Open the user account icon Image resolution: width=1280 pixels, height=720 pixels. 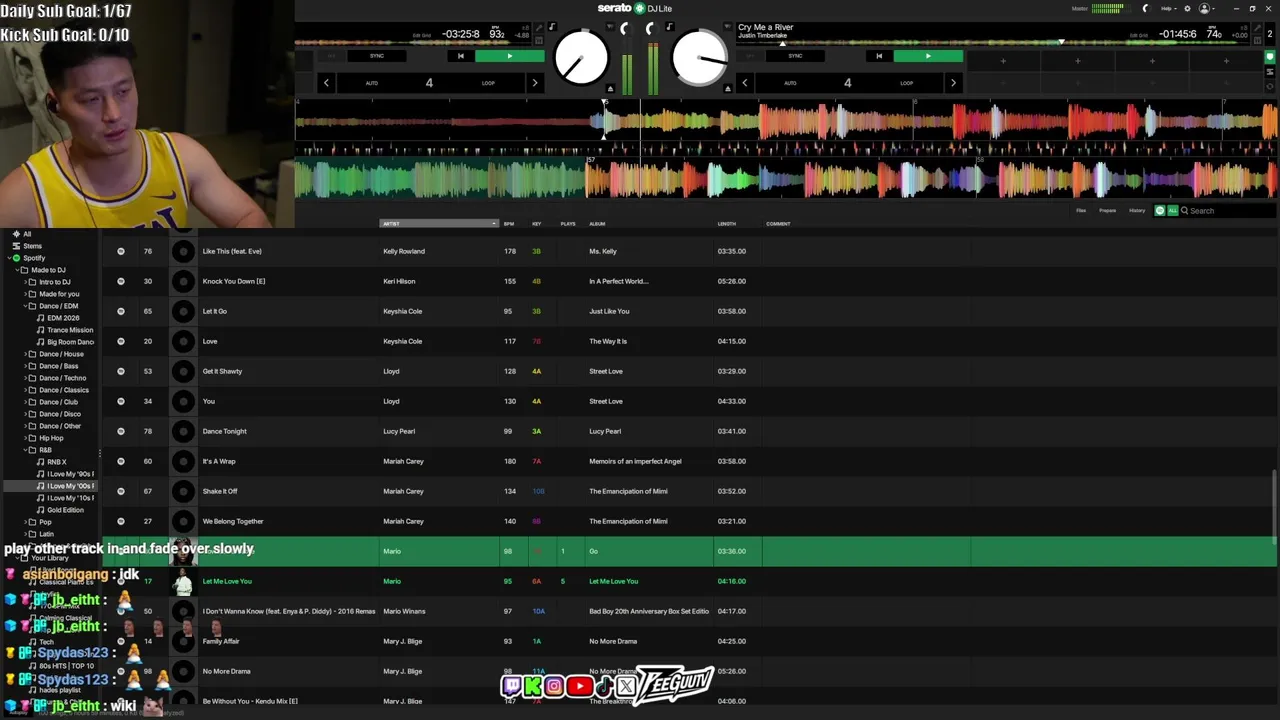coord(1204,8)
